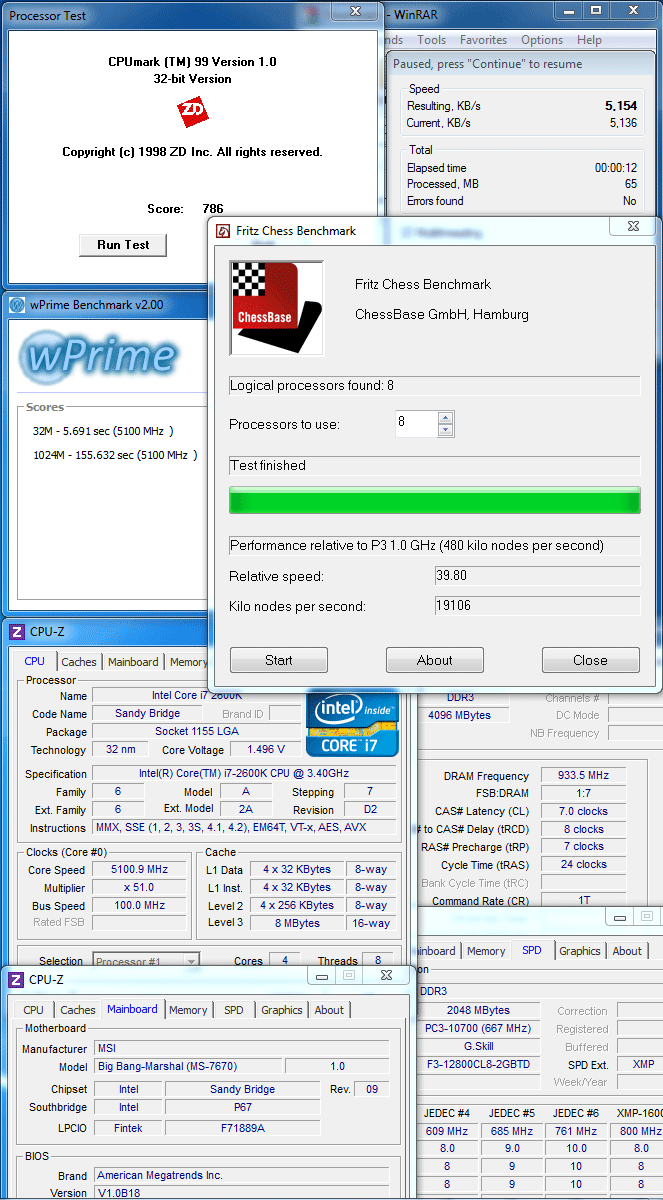Click the ZD logo in Processor Test
The image size is (663, 1200).
[x=193, y=113]
